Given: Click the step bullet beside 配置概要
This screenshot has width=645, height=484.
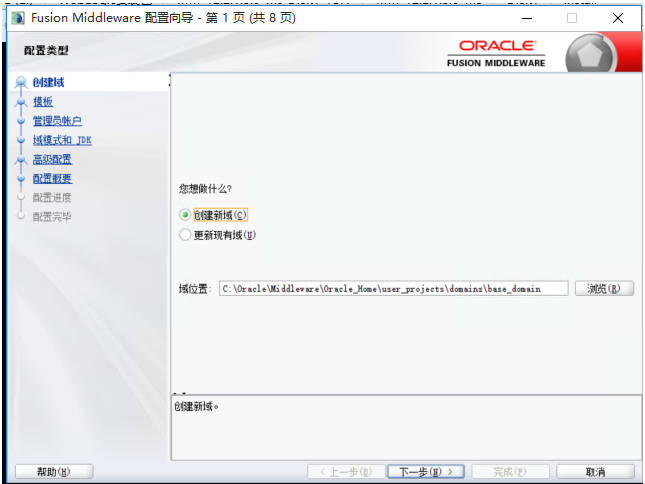Looking at the screenshot, I should 21,178.
